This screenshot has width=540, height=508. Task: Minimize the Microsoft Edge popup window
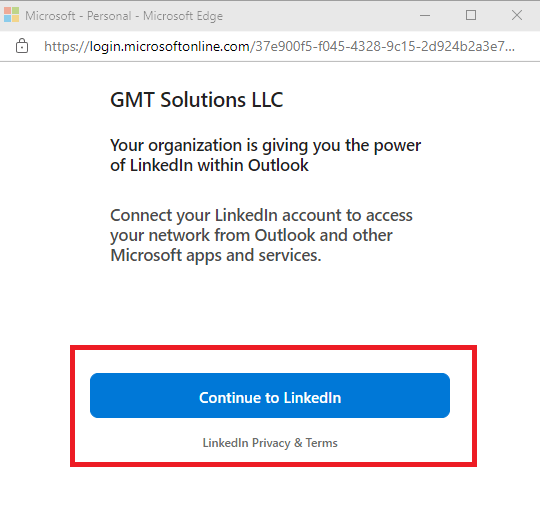click(x=425, y=15)
